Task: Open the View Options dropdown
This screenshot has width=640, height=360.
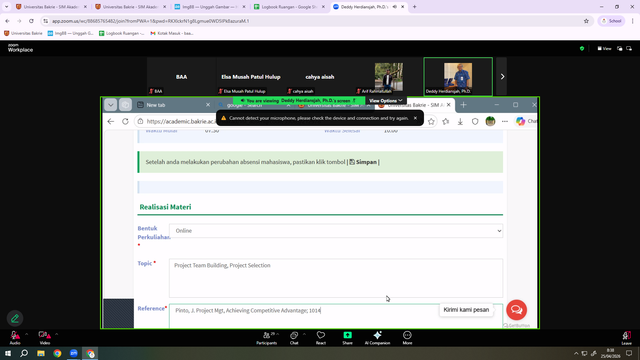Action: [x=385, y=100]
